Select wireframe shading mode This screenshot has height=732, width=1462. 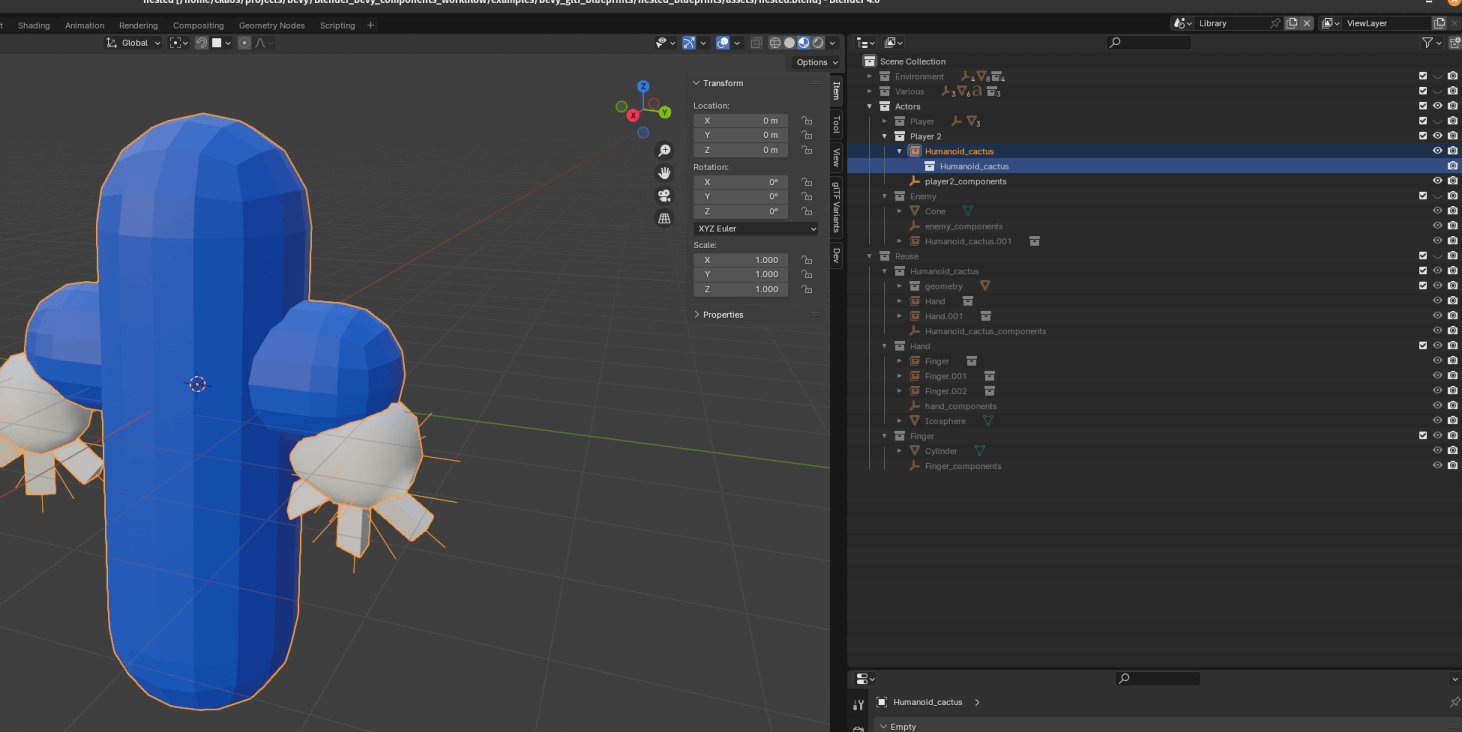pyautogui.click(x=775, y=43)
